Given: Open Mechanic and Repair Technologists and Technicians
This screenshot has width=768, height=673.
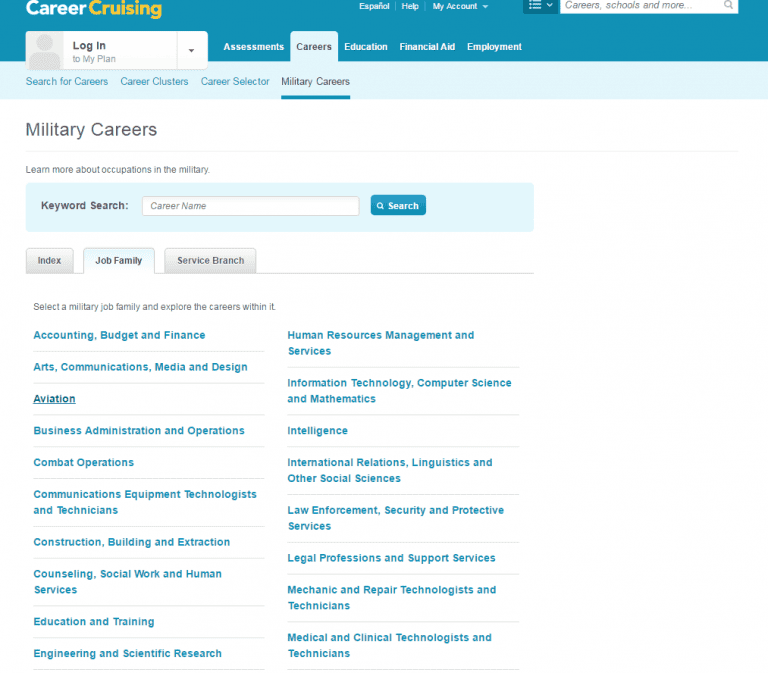Looking at the screenshot, I should pos(392,598).
